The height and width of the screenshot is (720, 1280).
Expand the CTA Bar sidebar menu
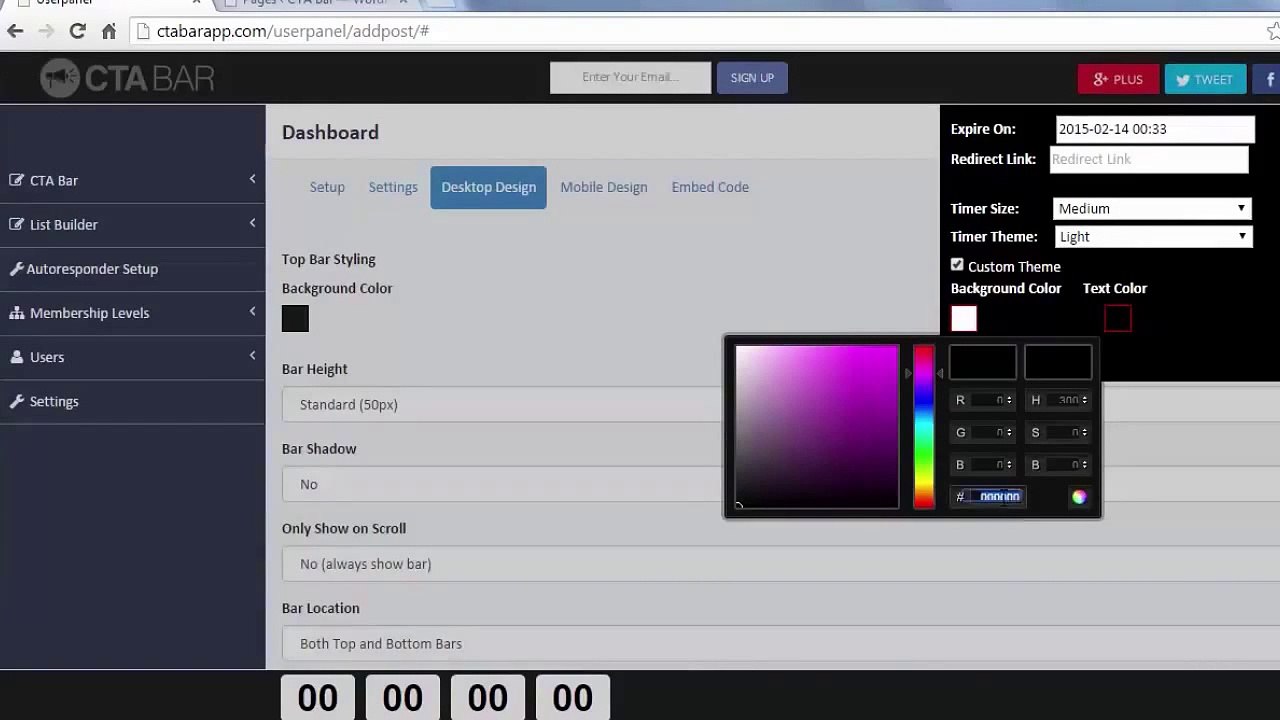252,179
